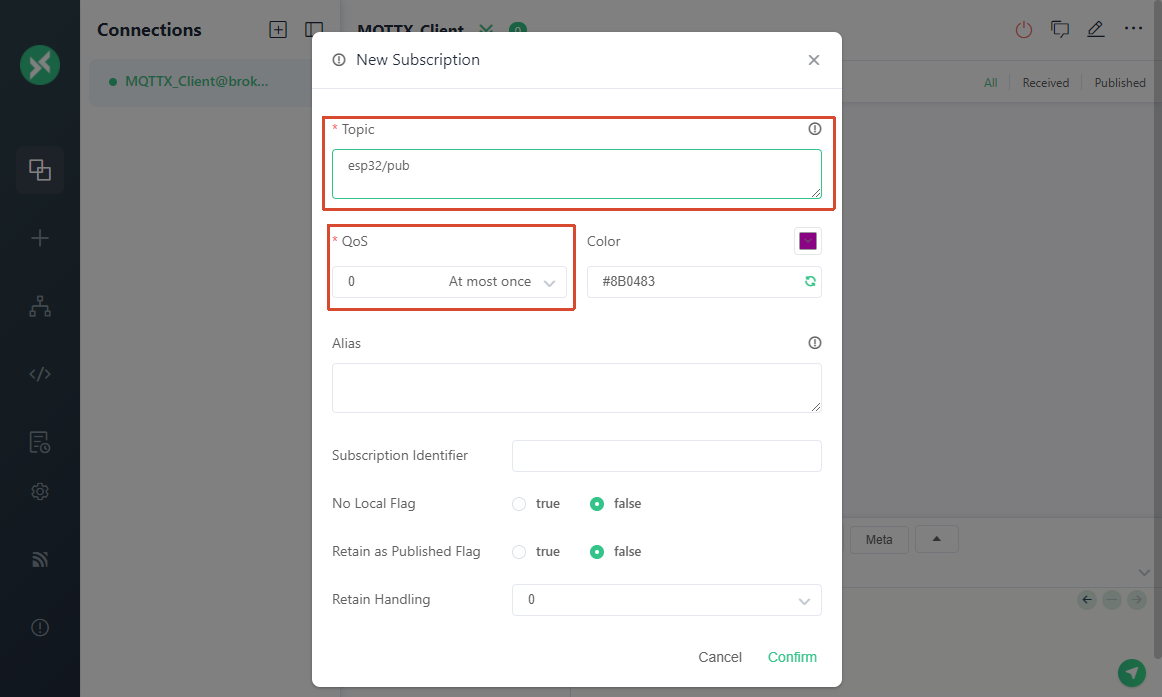Open the feed/updates icon in sidebar
1162x697 pixels.
coord(40,559)
